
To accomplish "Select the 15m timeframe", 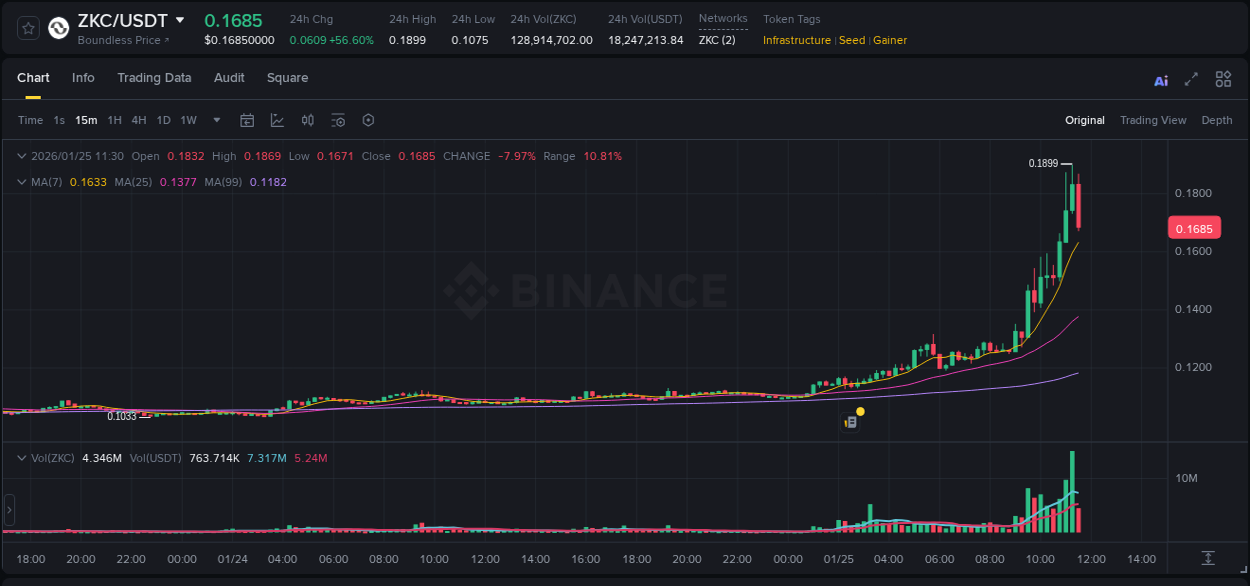I will coord(85,120).
